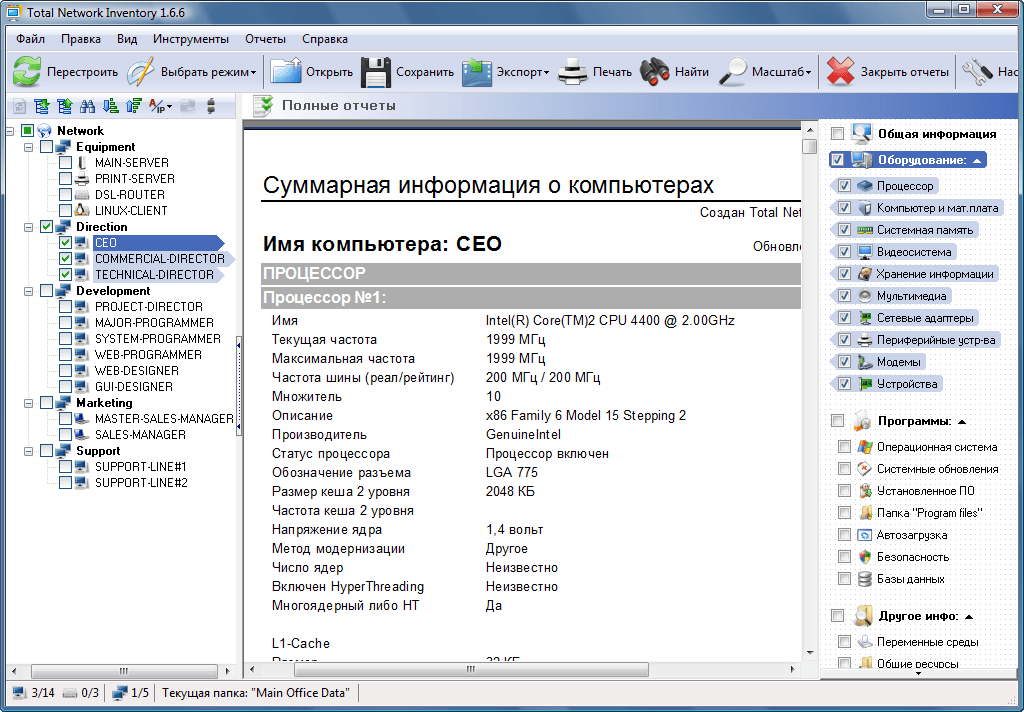Collapse the Equipment tree group
This screenshot has width=1024, height=712.
point(28,147)
